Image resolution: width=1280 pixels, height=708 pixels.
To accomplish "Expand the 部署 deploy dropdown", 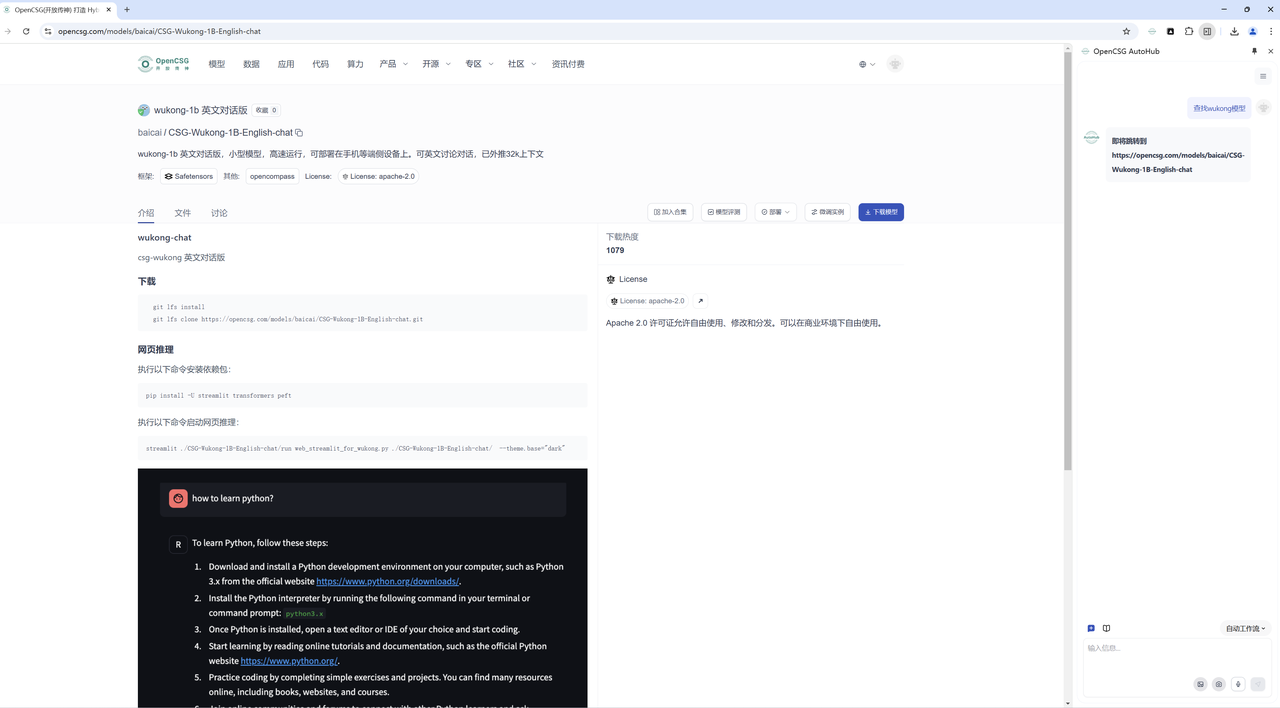I will pyautogui.click(x=775, y=212).
